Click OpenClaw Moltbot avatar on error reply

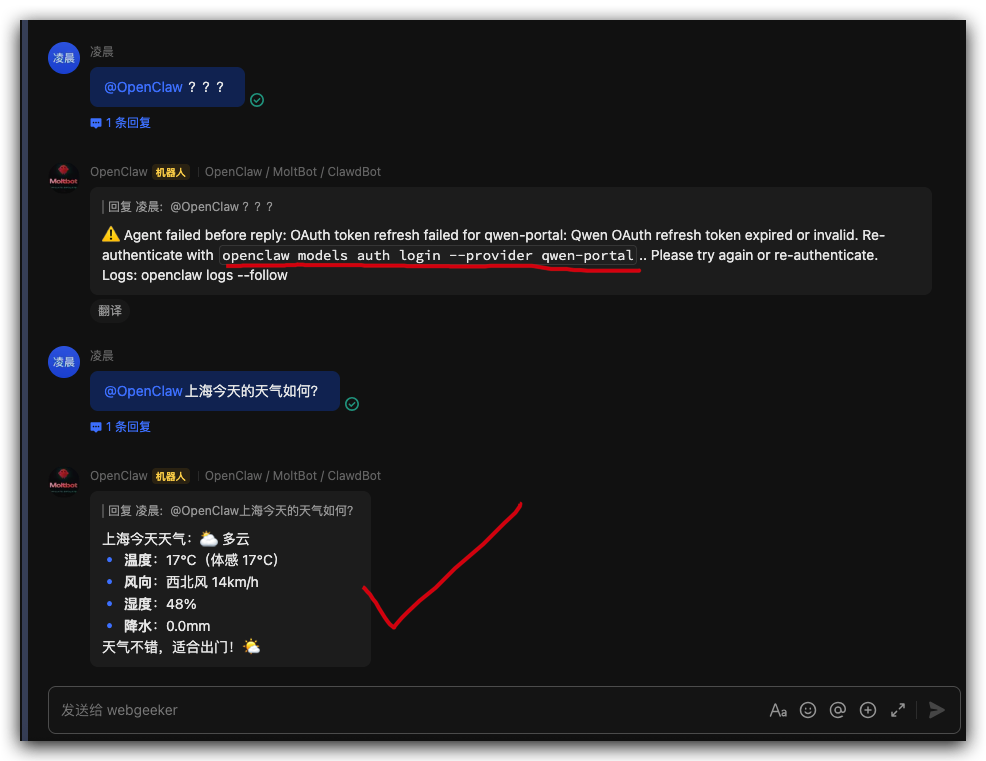point(64,178)
